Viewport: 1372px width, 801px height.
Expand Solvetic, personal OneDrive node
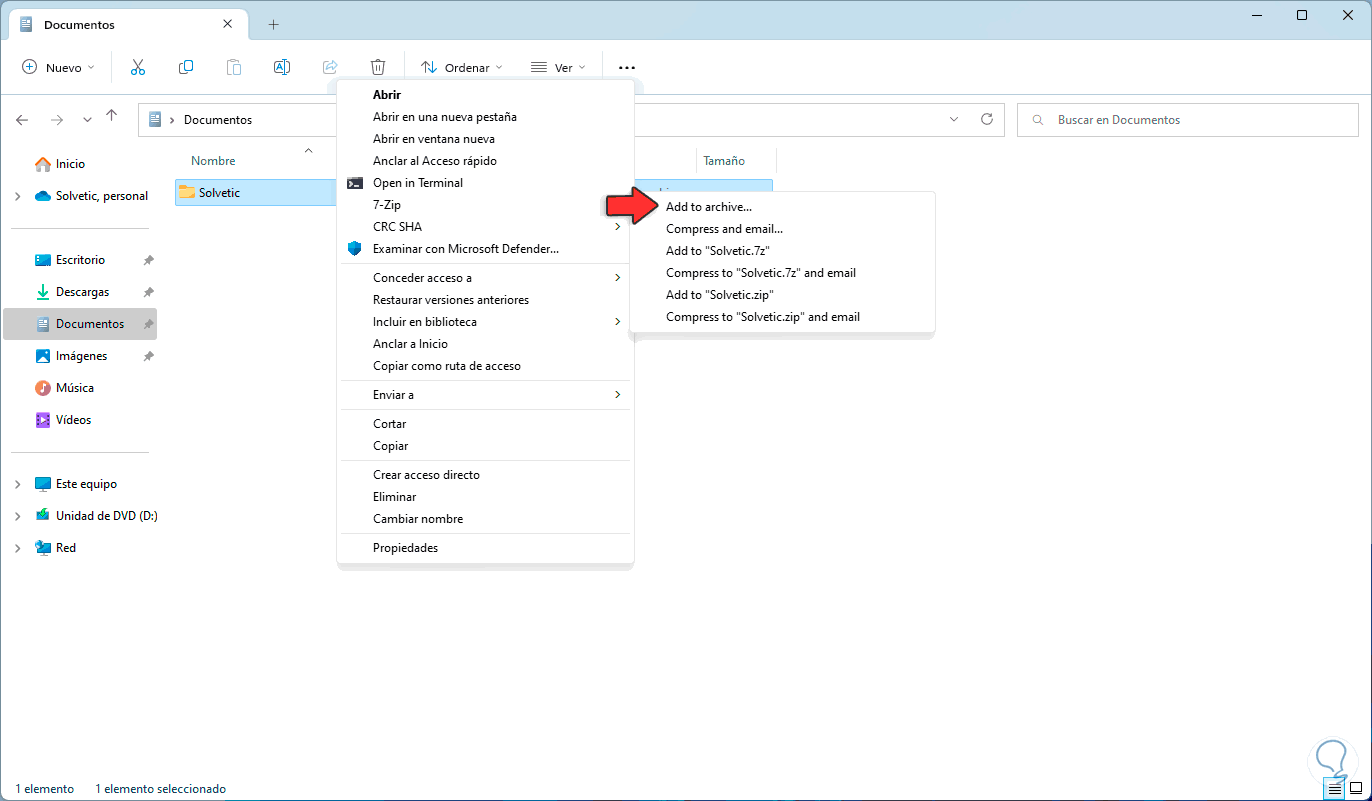17,196
